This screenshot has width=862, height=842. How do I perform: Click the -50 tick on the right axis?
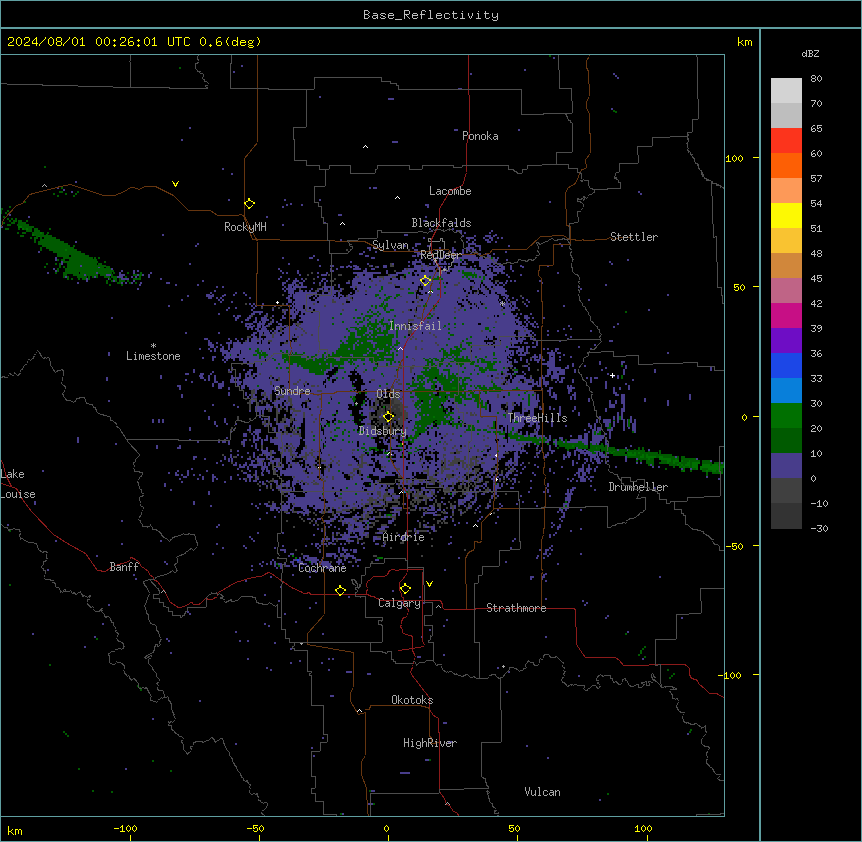coord(734,546)
